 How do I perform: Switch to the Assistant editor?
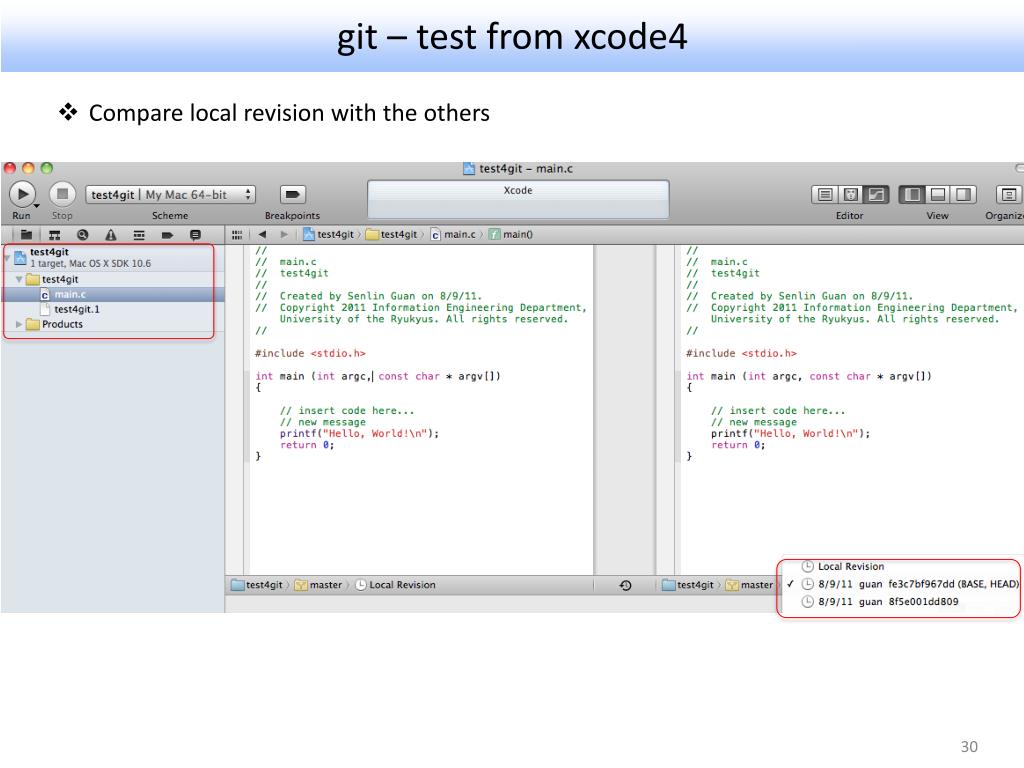click(850, 195)
